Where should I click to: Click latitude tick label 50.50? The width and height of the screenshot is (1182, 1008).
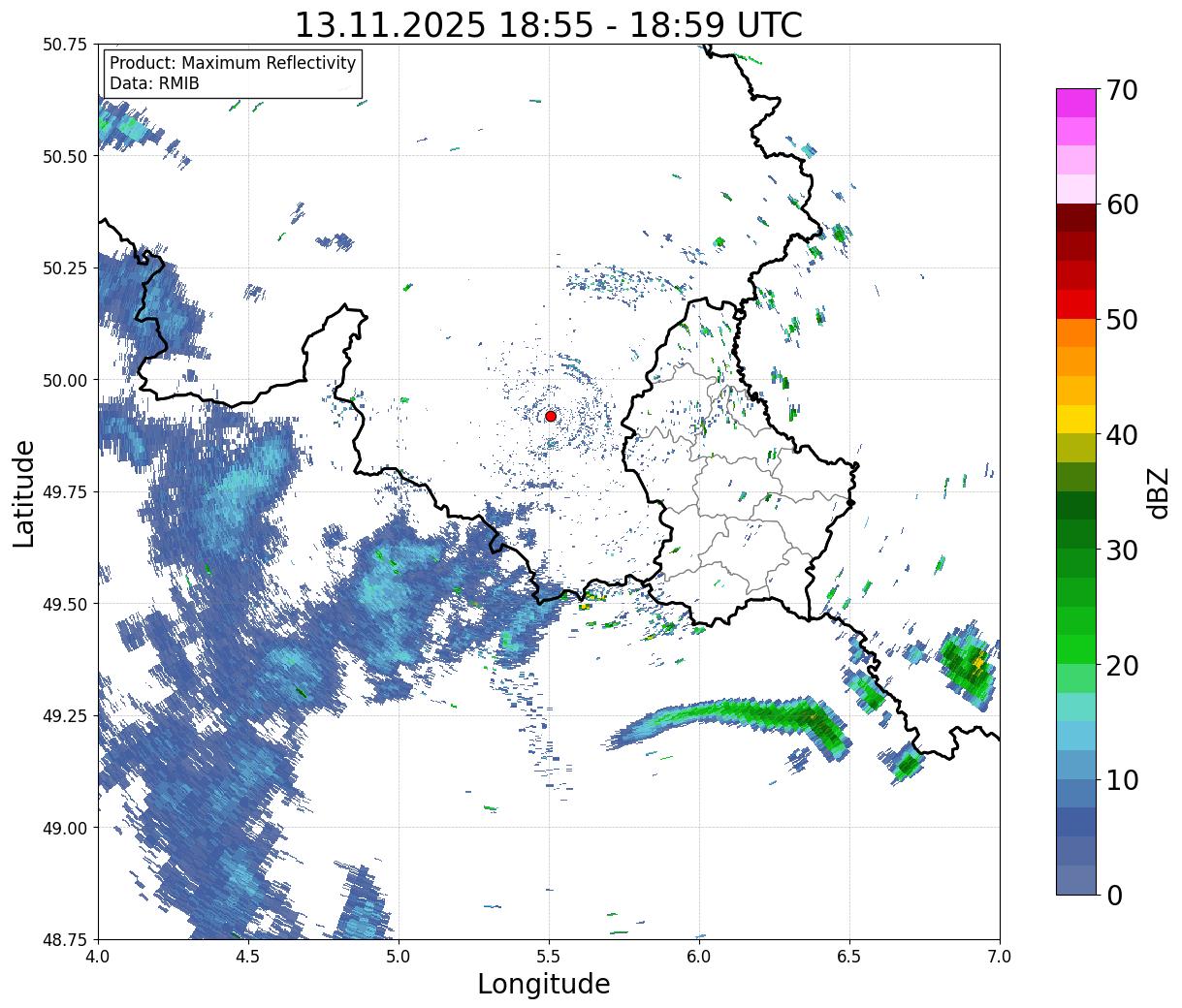[x=65, y=156]
